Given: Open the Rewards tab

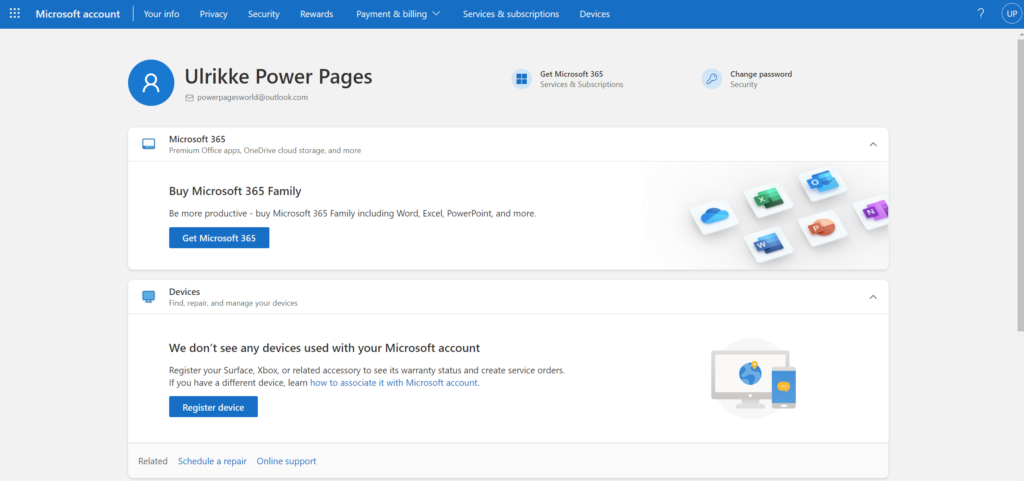Looking at the screenshot, I should click(x=317, y=14).
